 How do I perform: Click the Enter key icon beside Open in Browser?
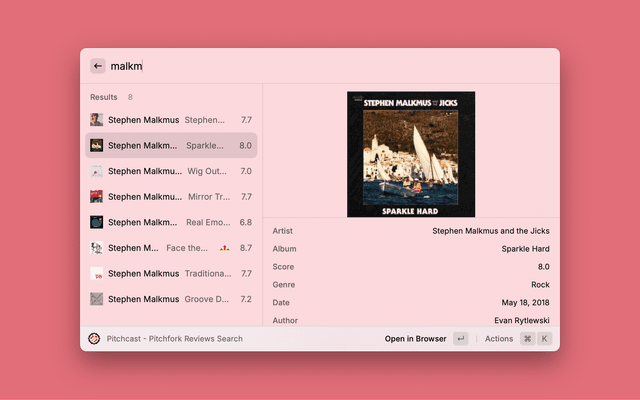pos(460,339)
